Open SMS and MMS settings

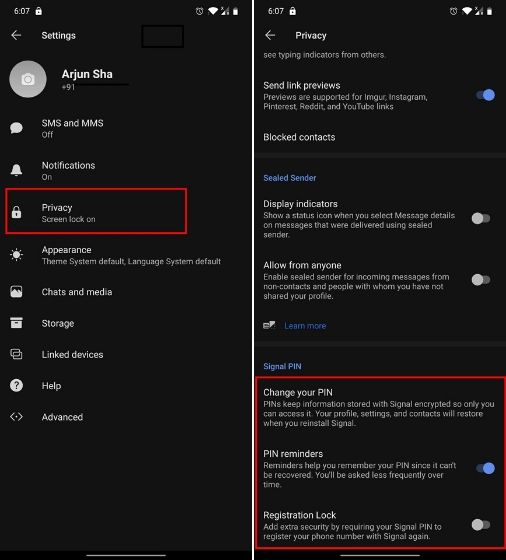point(126,128)
